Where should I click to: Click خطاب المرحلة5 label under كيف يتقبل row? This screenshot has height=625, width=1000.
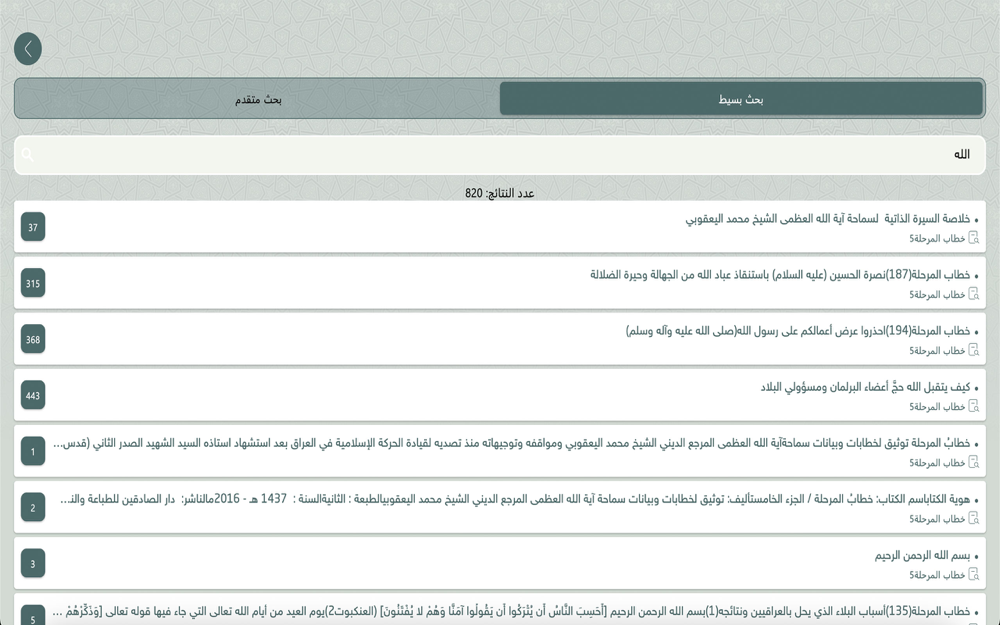click(x=937, y=407)
